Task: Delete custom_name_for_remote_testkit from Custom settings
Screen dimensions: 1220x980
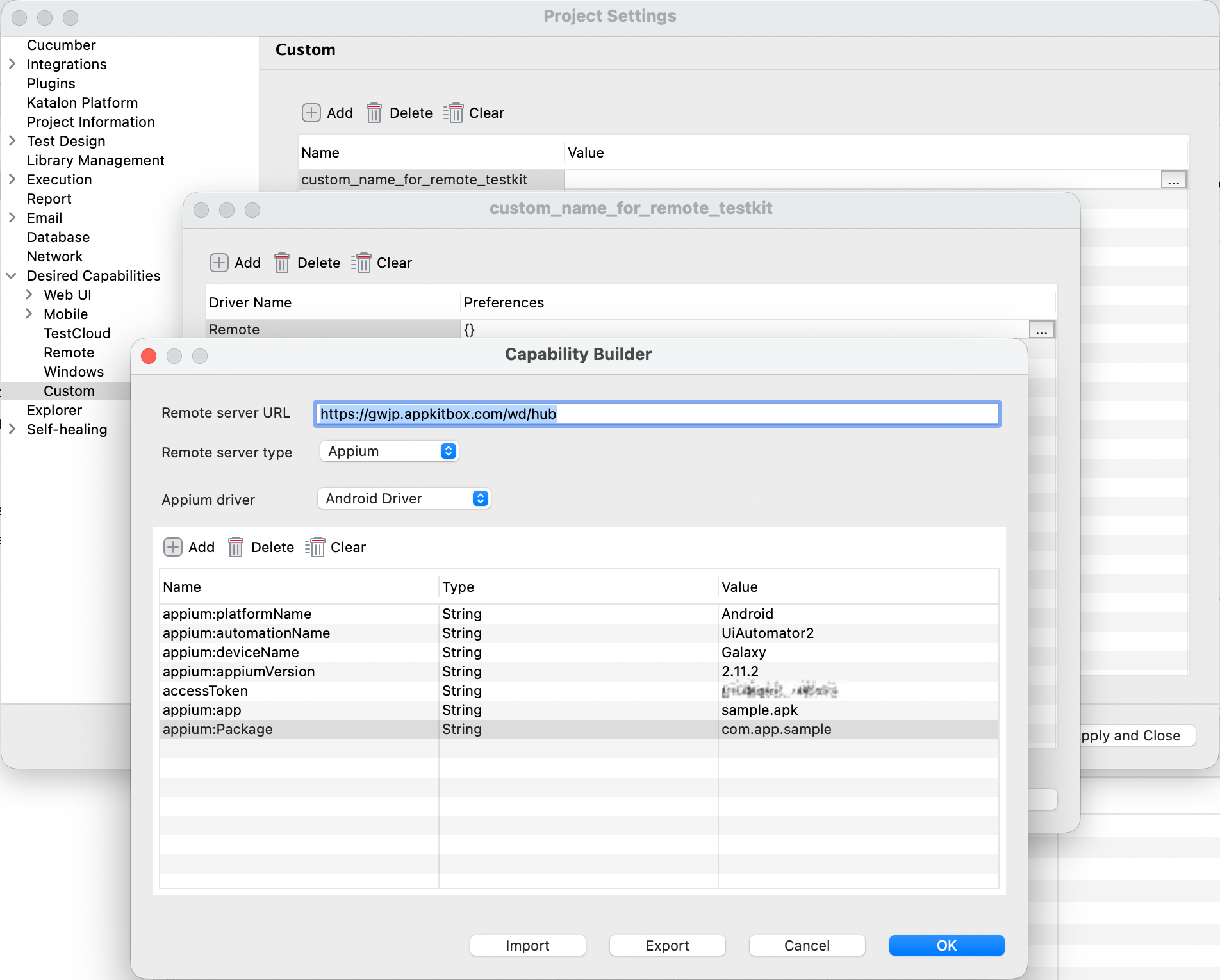Action: [399, 113]
